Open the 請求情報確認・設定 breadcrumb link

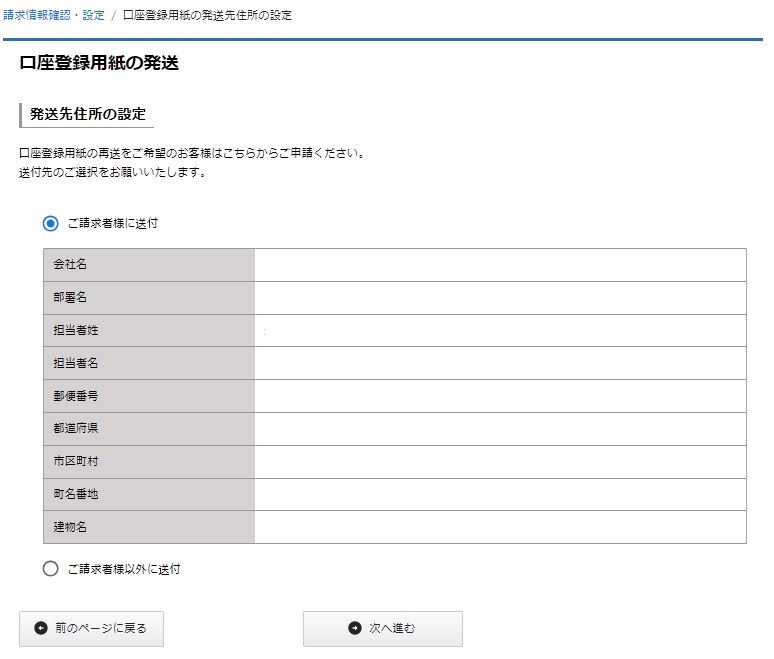coord(54,15)
